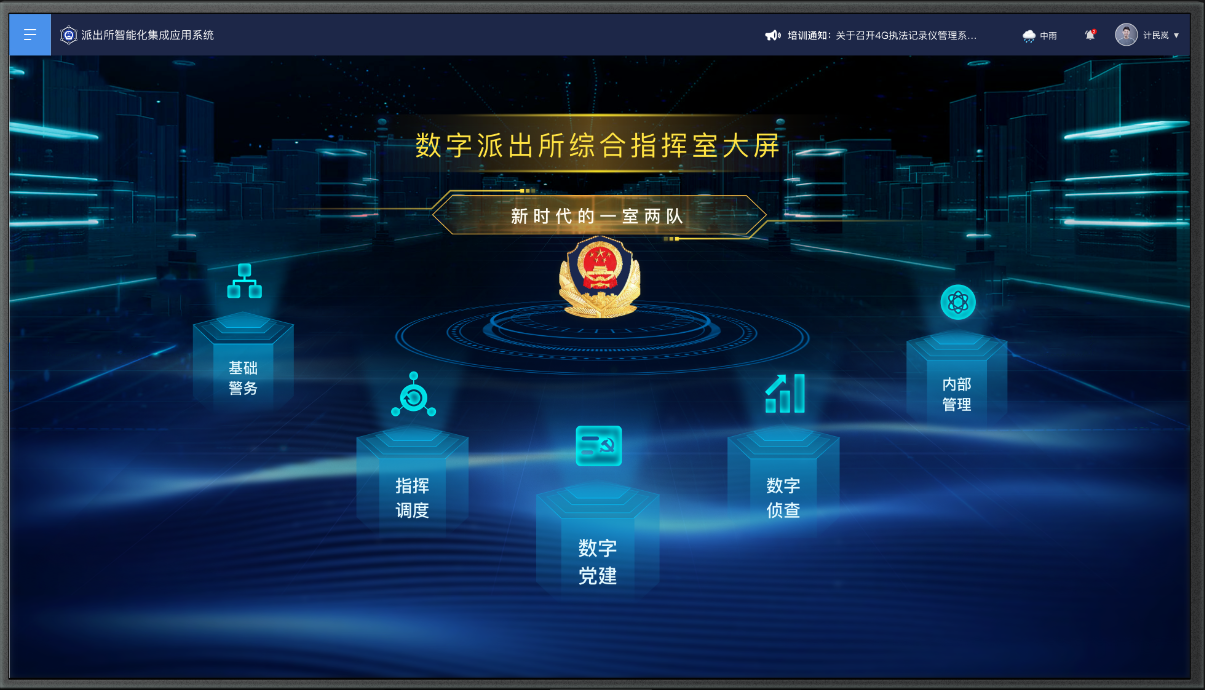Click the 新时代的一室两队 banner
The height and width of the screenshot is (690, 1205).
pyautogui.click(x=599, y=216)
